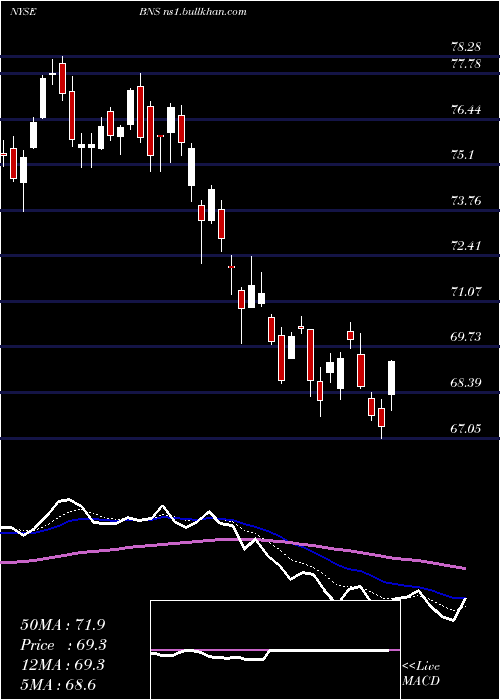Select the 75.1 price level label
This screenshot has width=500, height=700.
[x=462, y=155]
